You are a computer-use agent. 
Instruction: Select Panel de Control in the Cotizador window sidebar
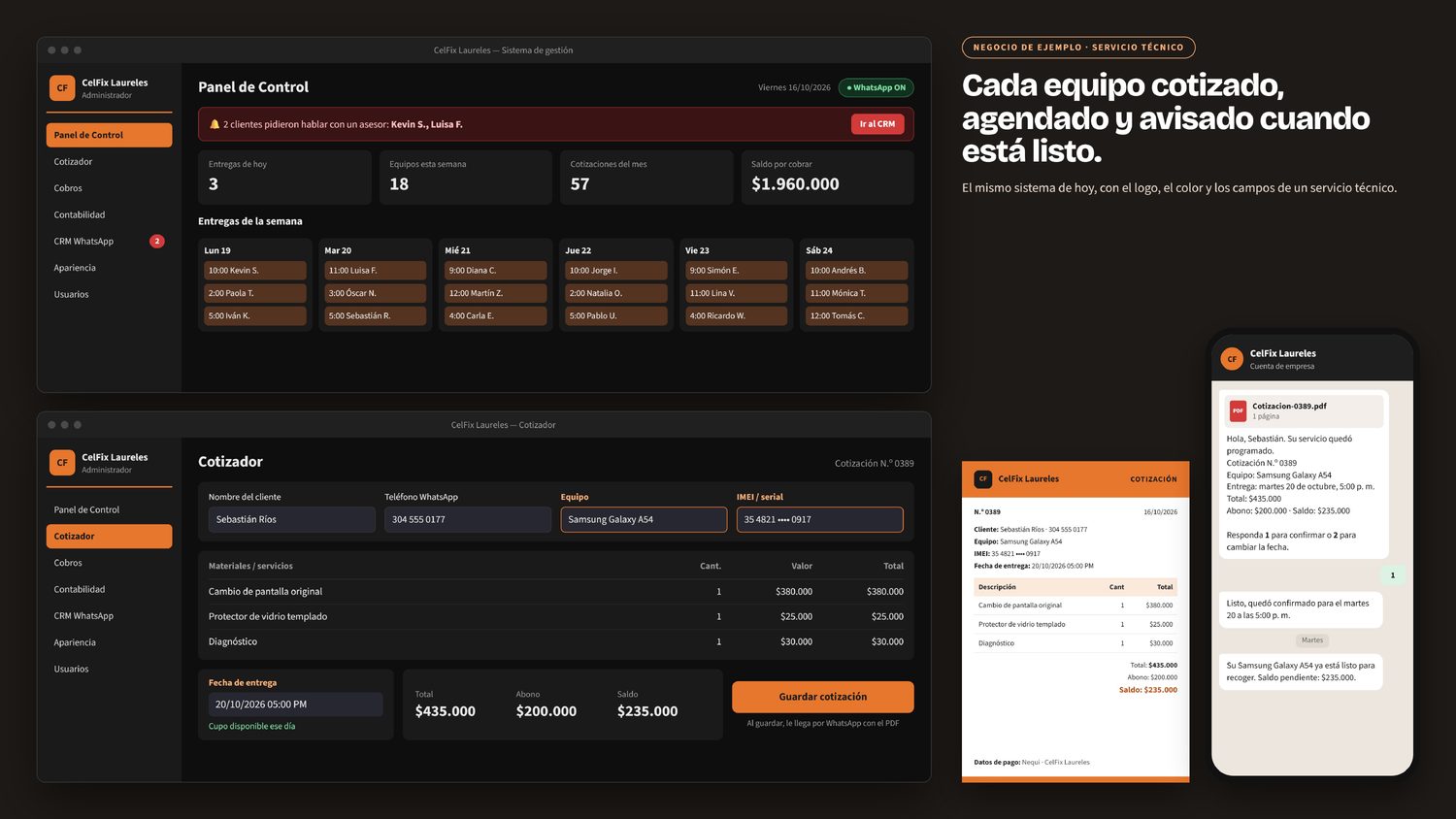(109, 509)
